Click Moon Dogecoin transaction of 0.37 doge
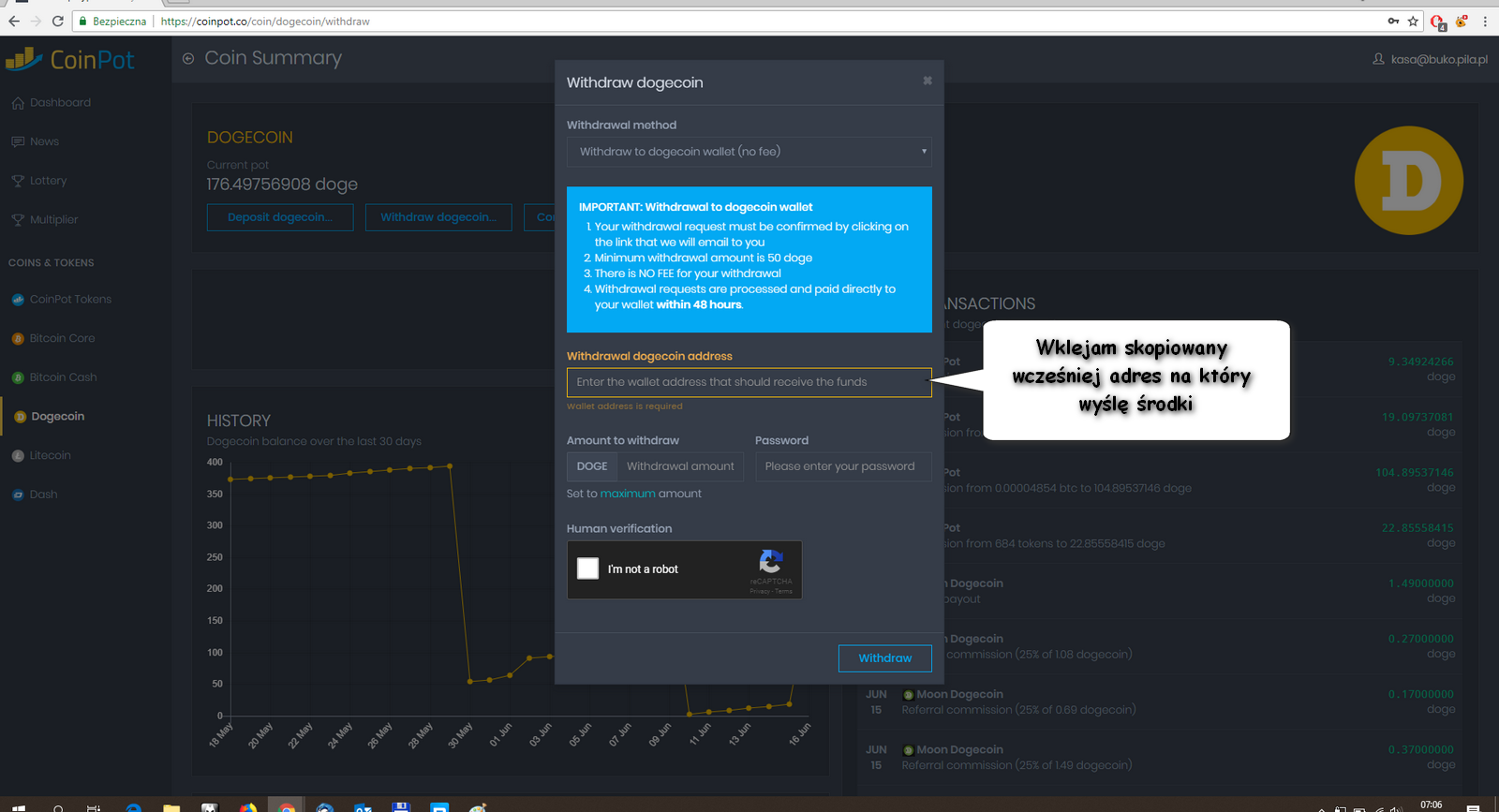The image size is (1499, 812). point(1160,758)
